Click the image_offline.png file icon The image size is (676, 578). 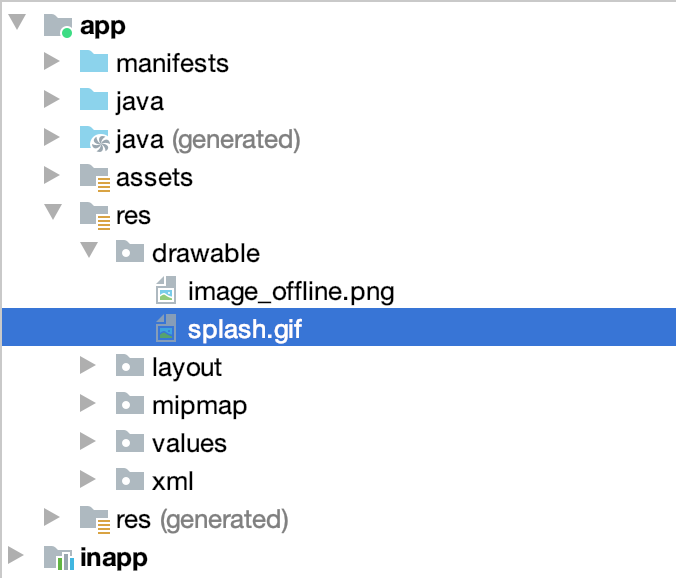tap(166, 290)
